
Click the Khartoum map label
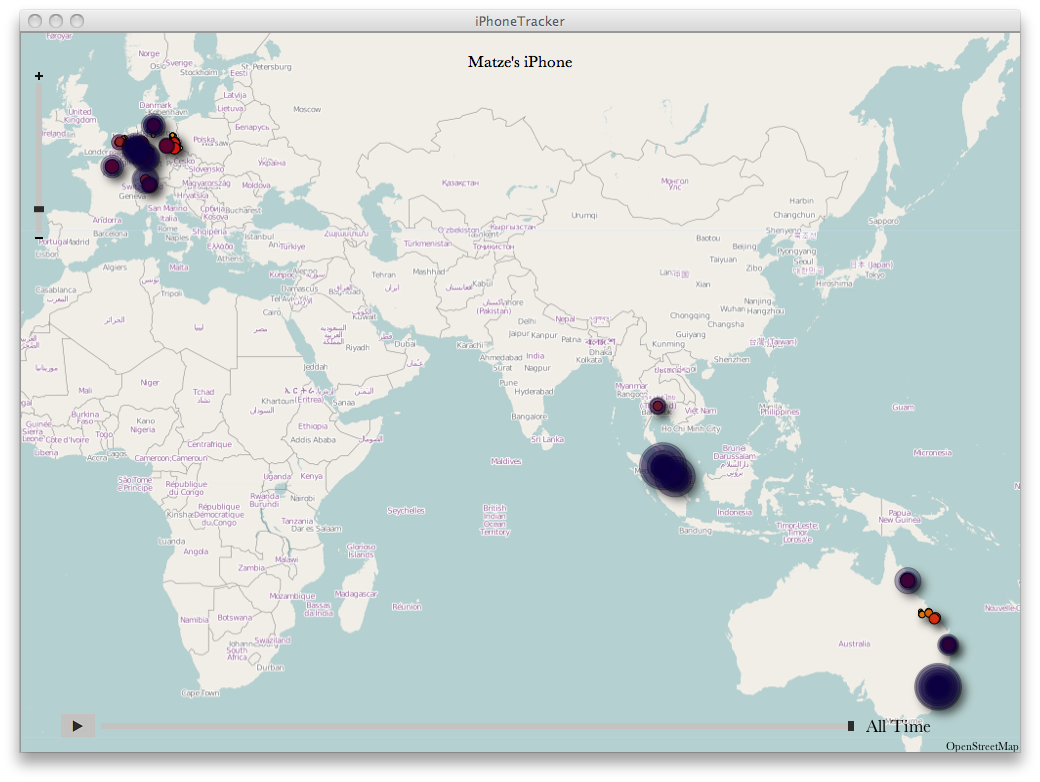pos(278,401)
